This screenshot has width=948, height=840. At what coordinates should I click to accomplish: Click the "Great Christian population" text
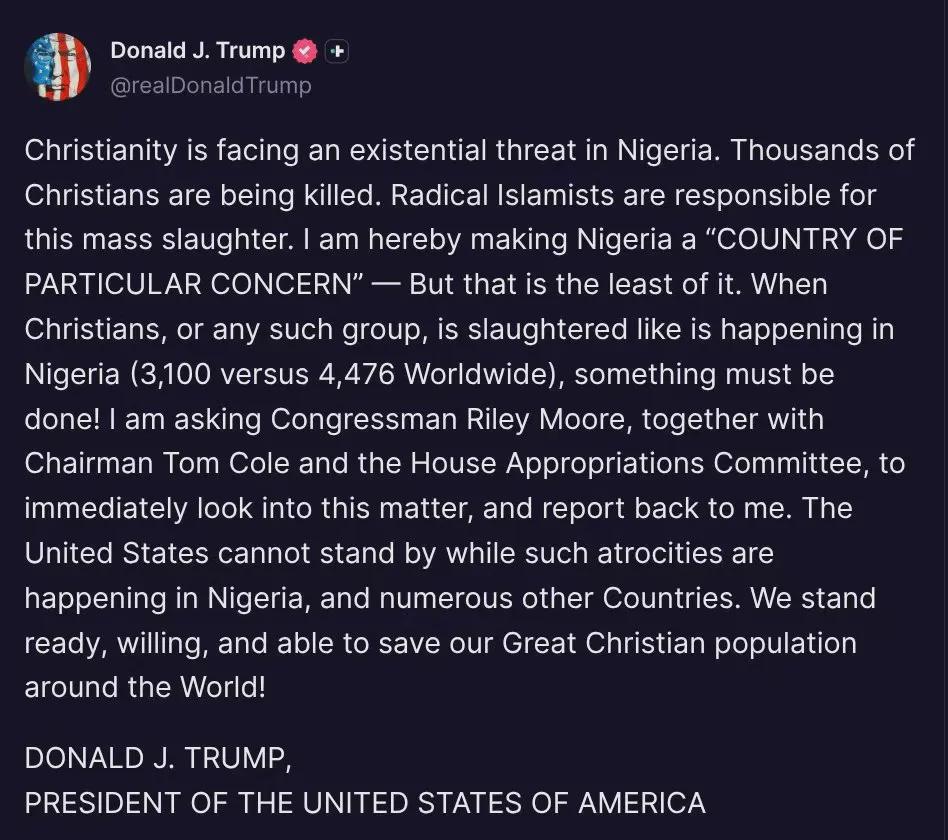679,643
